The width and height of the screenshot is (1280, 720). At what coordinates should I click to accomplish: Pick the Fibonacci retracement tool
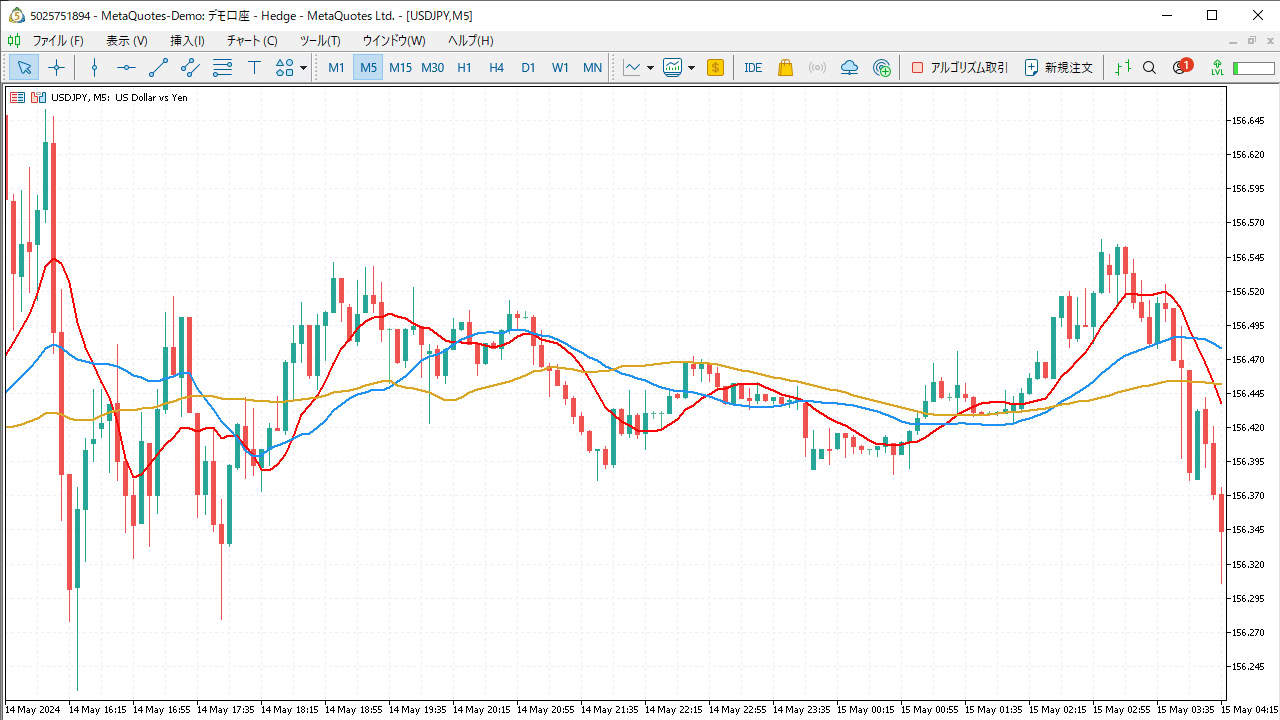click(222, 67)
